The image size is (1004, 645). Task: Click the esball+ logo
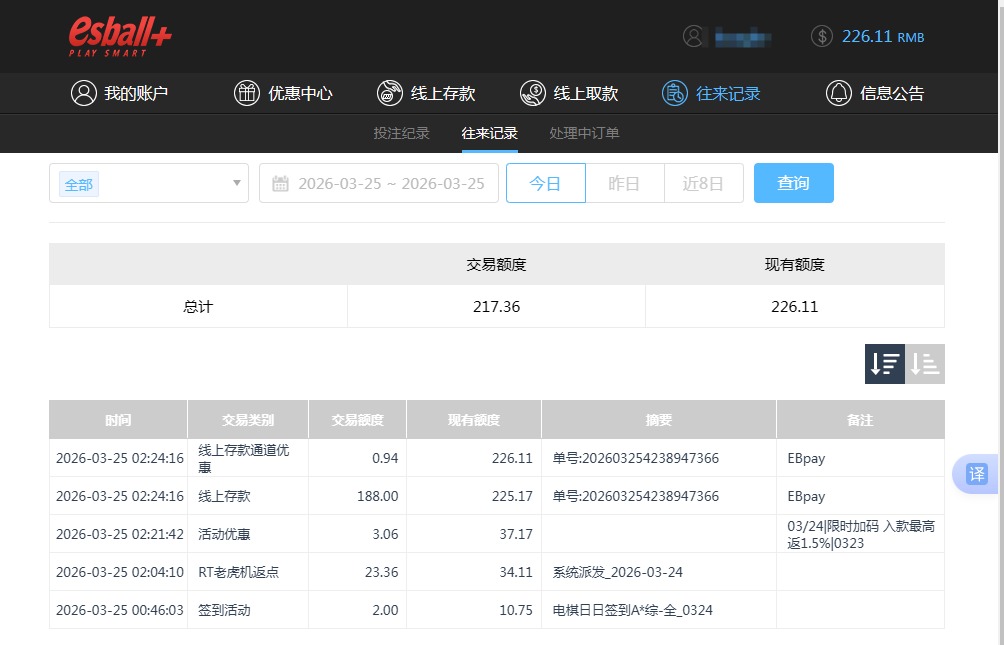pos(119,35)
